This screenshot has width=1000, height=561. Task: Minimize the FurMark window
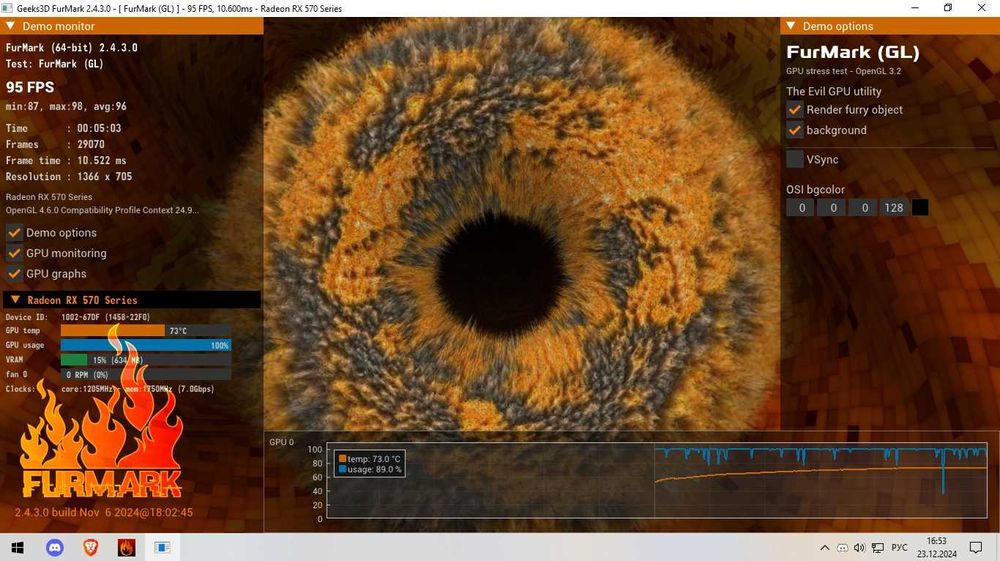[x=915, y=8]
